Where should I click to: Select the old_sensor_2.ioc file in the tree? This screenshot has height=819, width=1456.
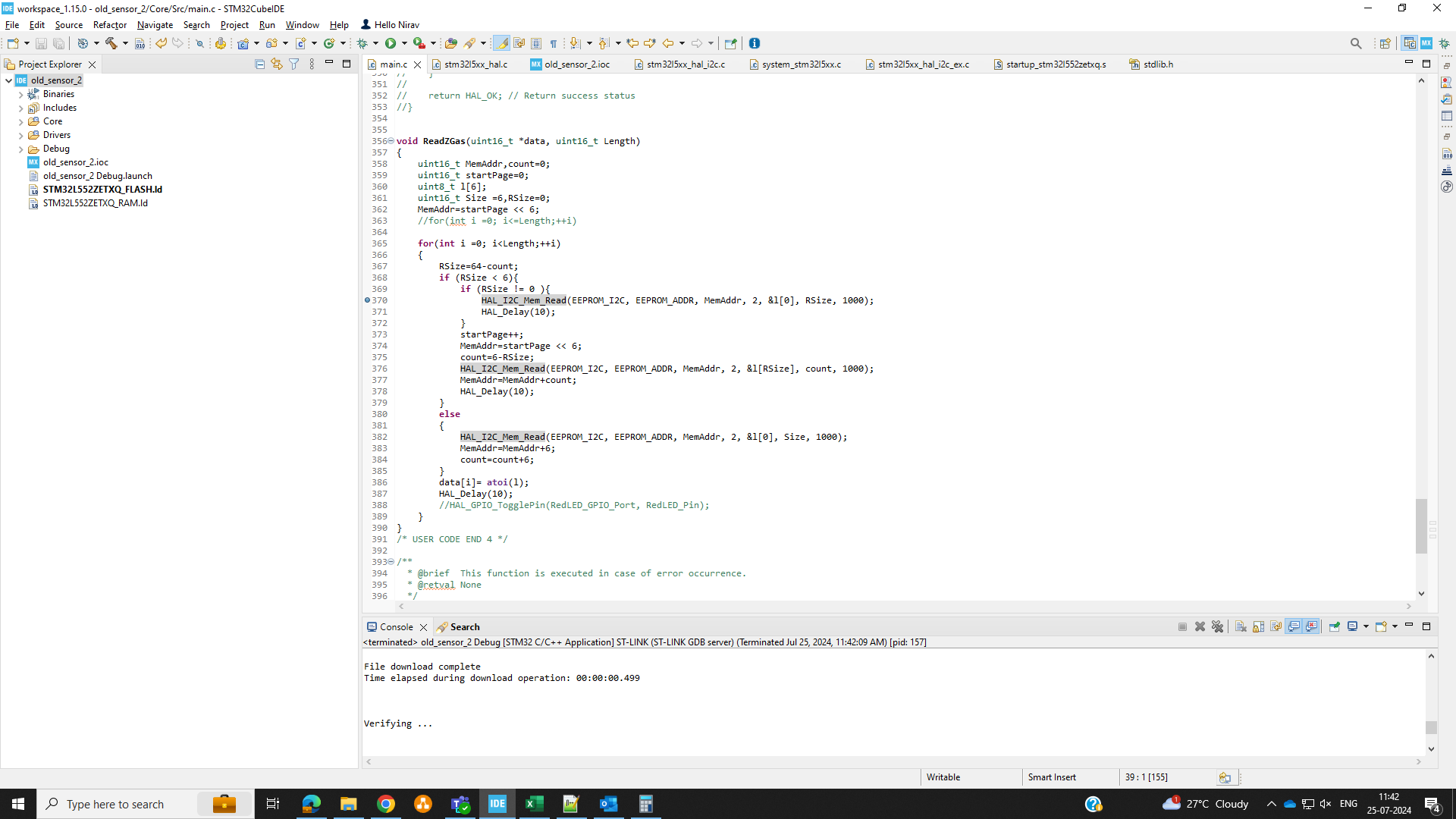75,162
